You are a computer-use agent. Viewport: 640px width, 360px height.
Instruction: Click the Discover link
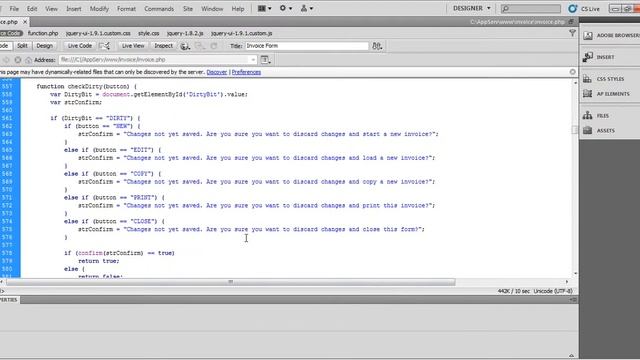(x=217, y=72)
